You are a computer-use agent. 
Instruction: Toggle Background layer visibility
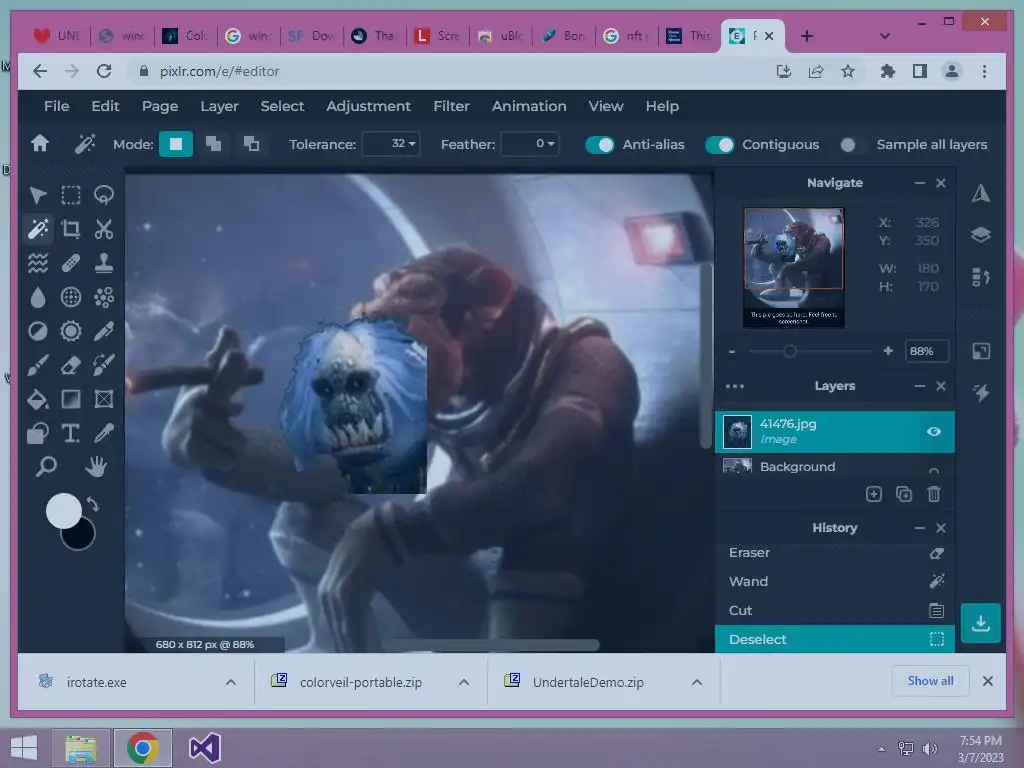point(934,470)
